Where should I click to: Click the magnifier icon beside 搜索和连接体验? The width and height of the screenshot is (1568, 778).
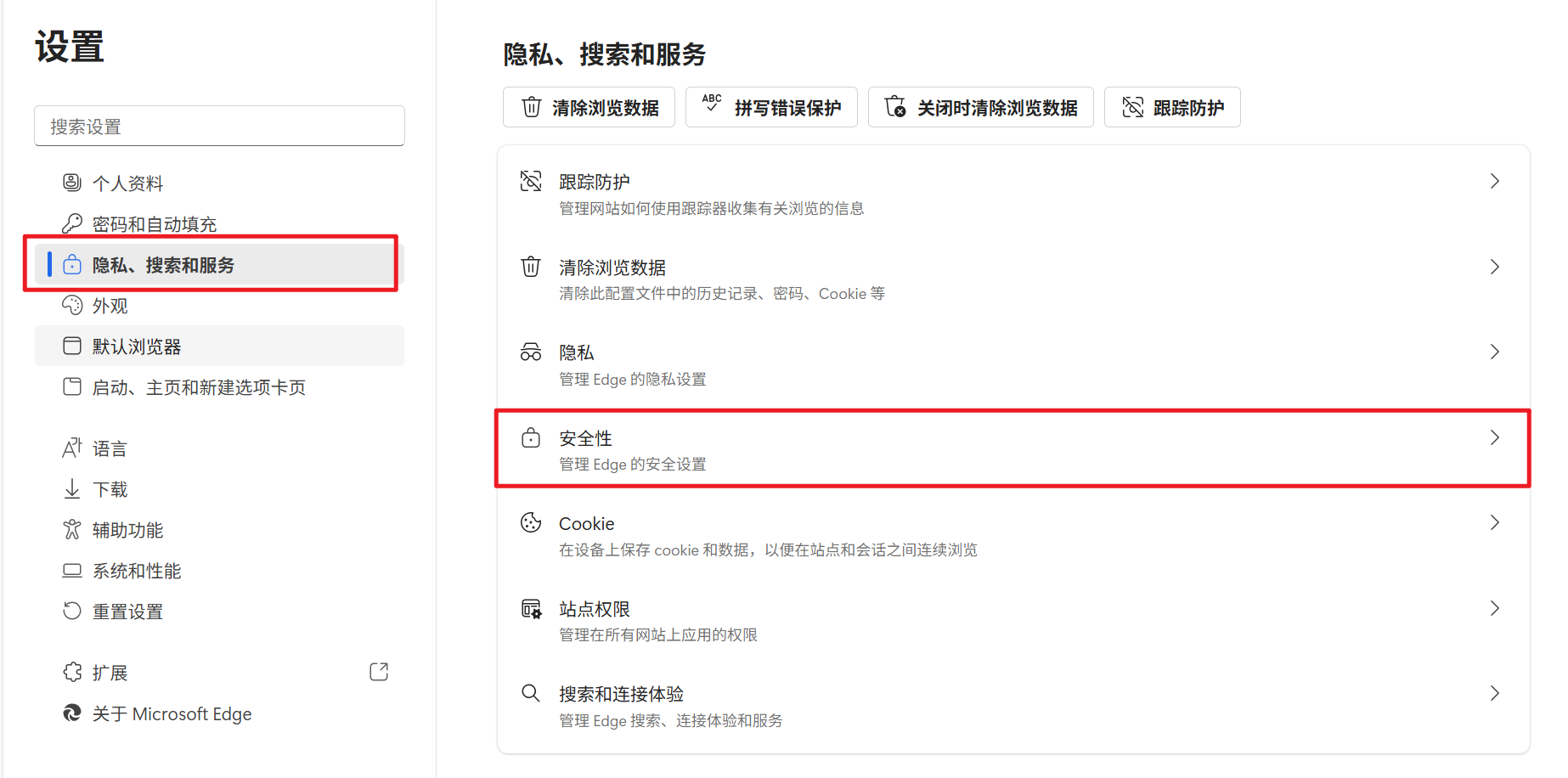coord(531,693)
